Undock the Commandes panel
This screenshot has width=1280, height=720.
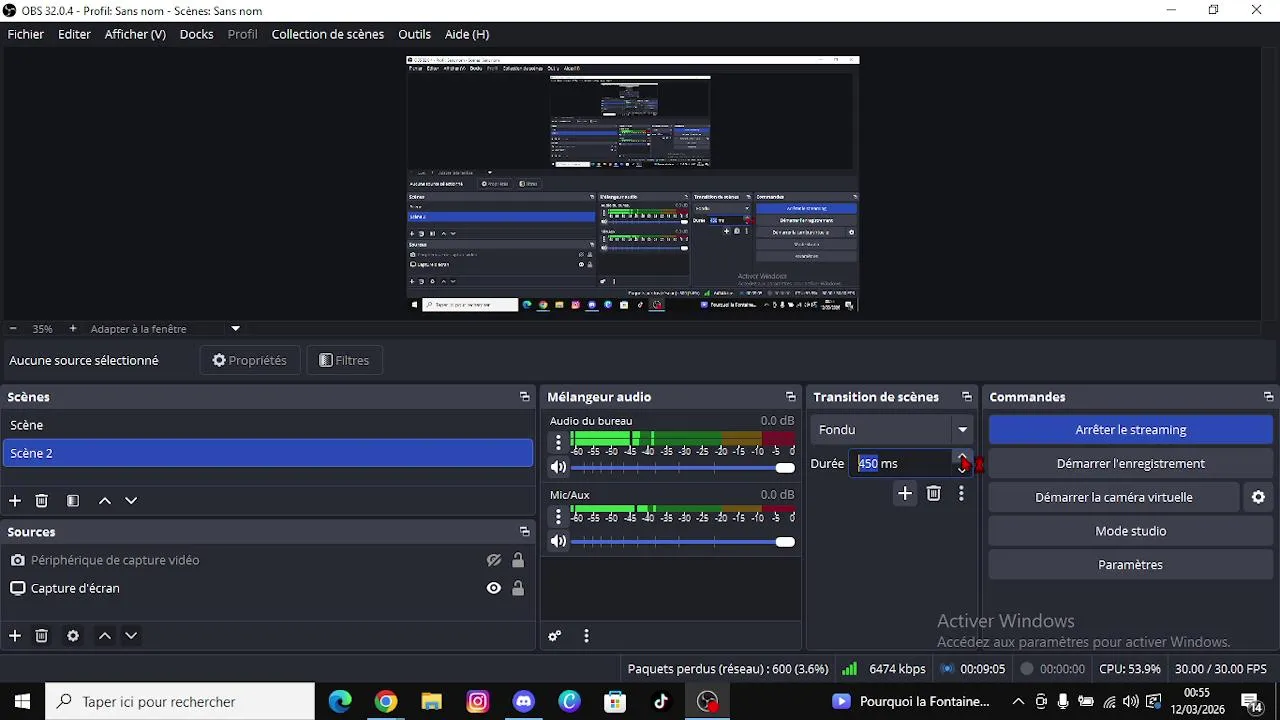pyautogui.click(x=1268, y=397)
